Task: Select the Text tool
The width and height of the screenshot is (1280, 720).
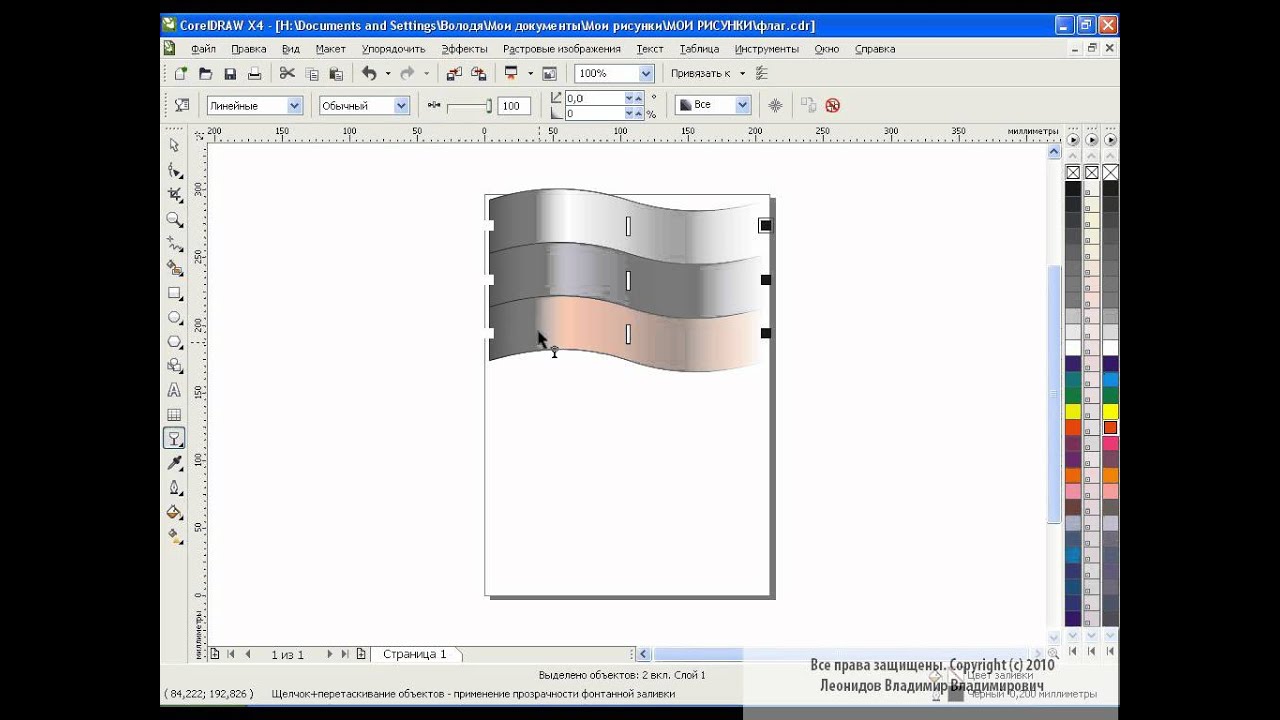Action: point(174,390)
